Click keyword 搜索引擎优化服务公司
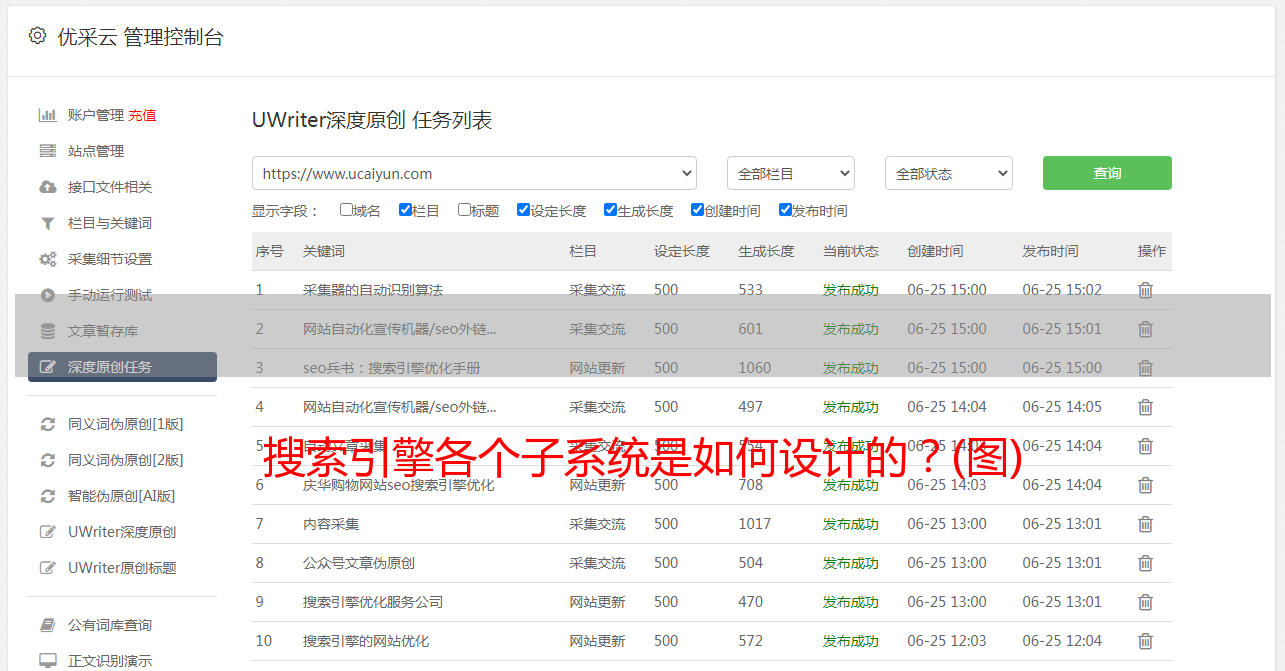The image size is (1285, 671). 373,602
